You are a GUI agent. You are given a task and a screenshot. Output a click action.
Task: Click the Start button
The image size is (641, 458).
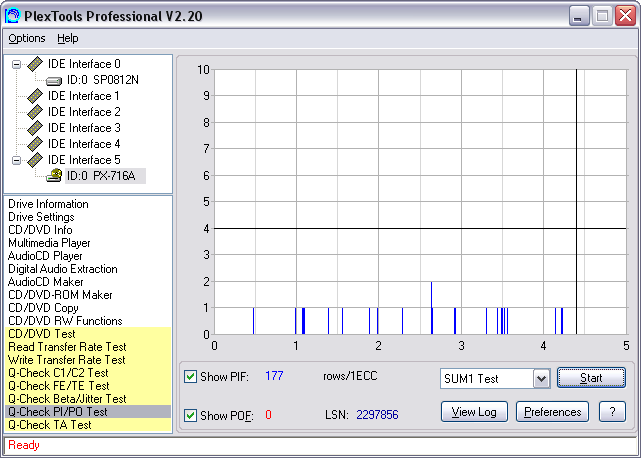[591, 378]
